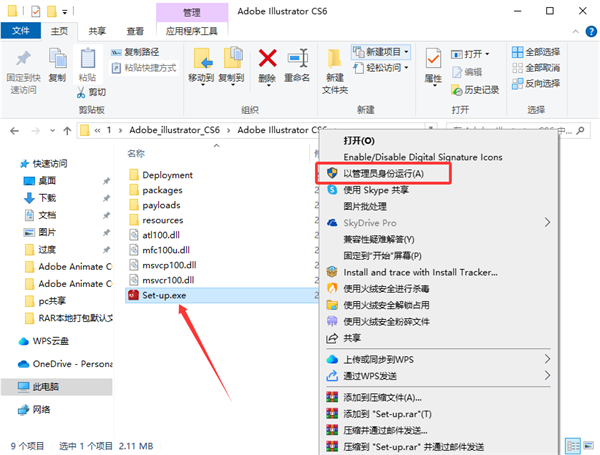Viewport: 600px width, 455px height.
Task: Open the File (文件) tab
Action: coord(21,31)
